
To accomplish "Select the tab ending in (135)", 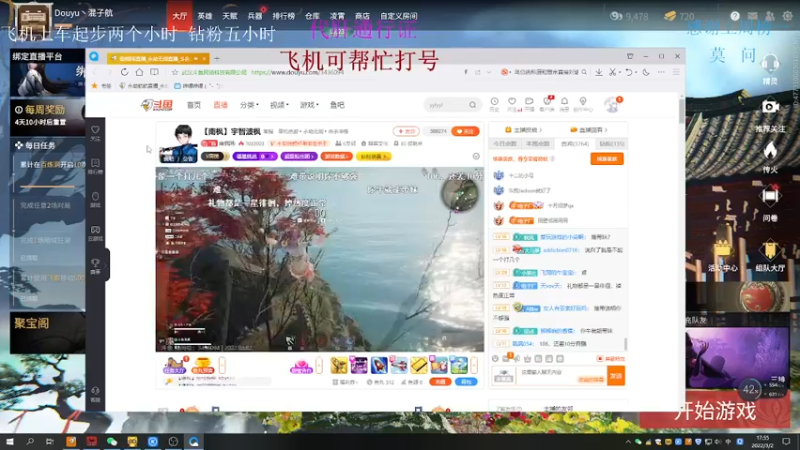I will (x=612, y=144).
